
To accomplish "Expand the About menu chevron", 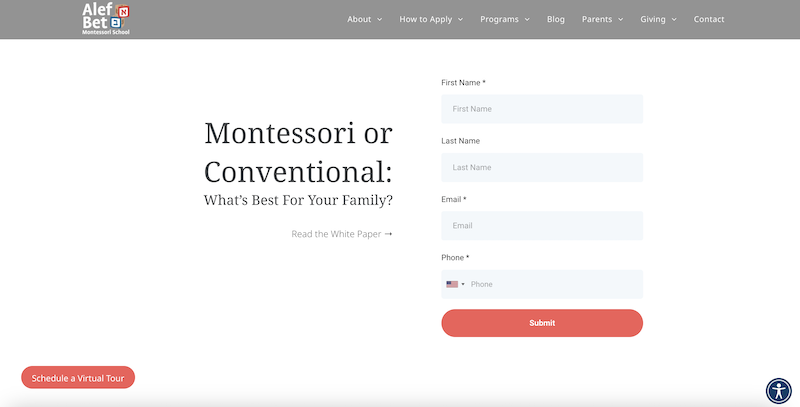I will 381,20.
